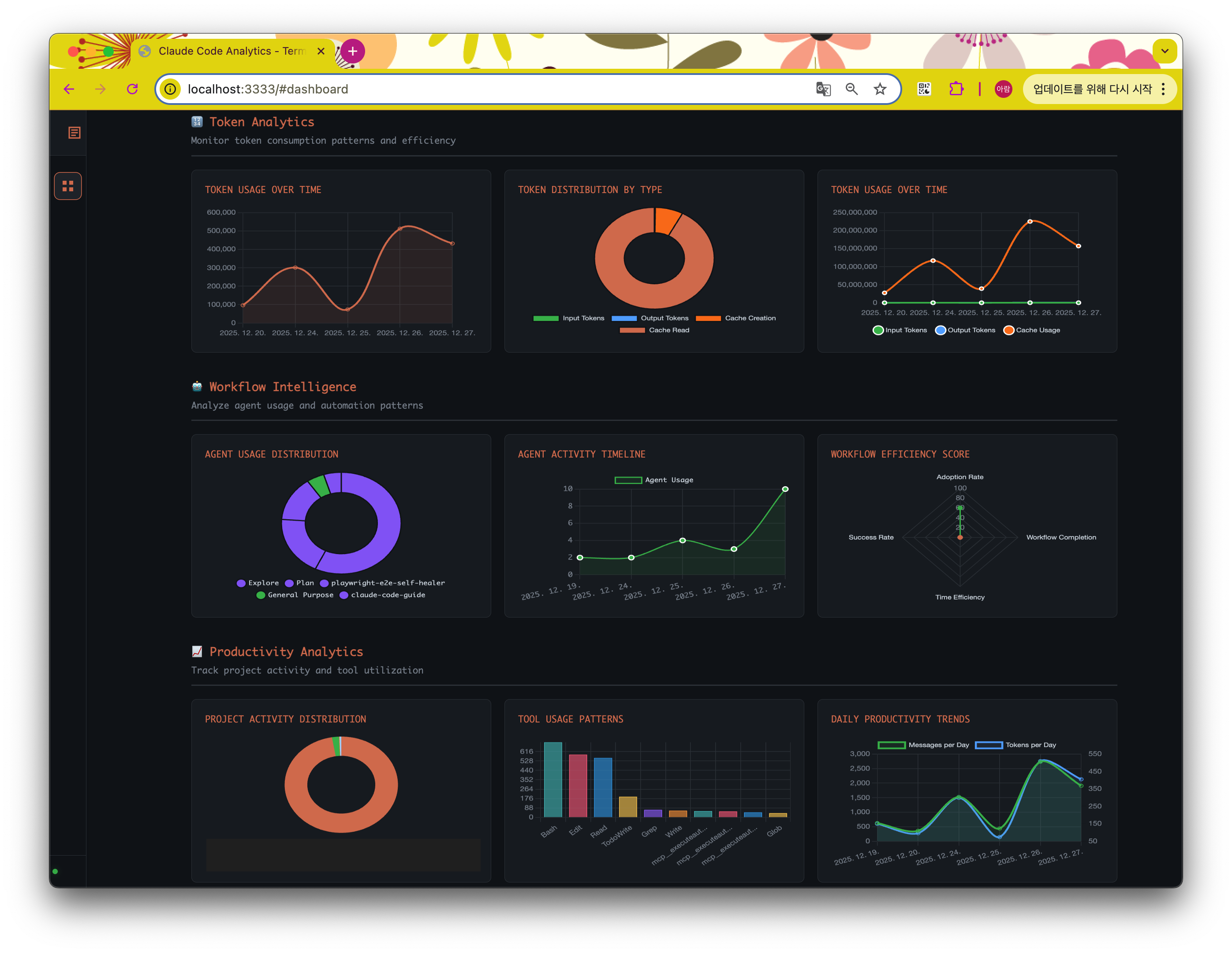Select the Claude Code Analytics tab
Image resolution: width=1232 pixels, height=953 pixels.
[226, 51]
